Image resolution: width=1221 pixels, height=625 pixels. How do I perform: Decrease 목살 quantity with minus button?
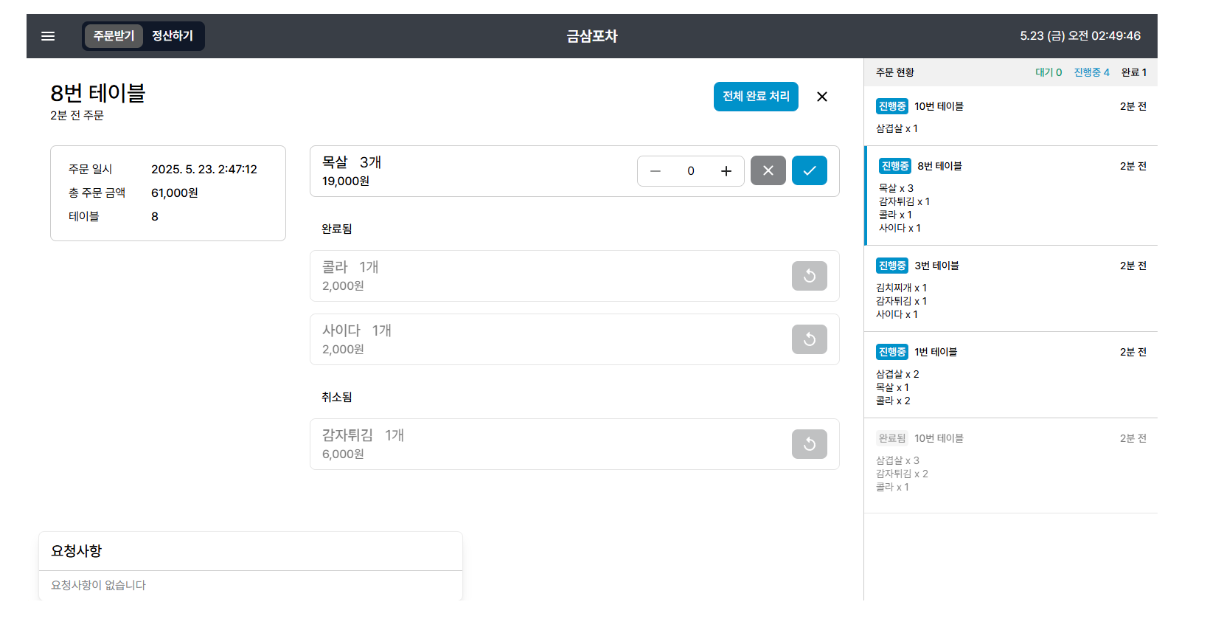[655, 171]
